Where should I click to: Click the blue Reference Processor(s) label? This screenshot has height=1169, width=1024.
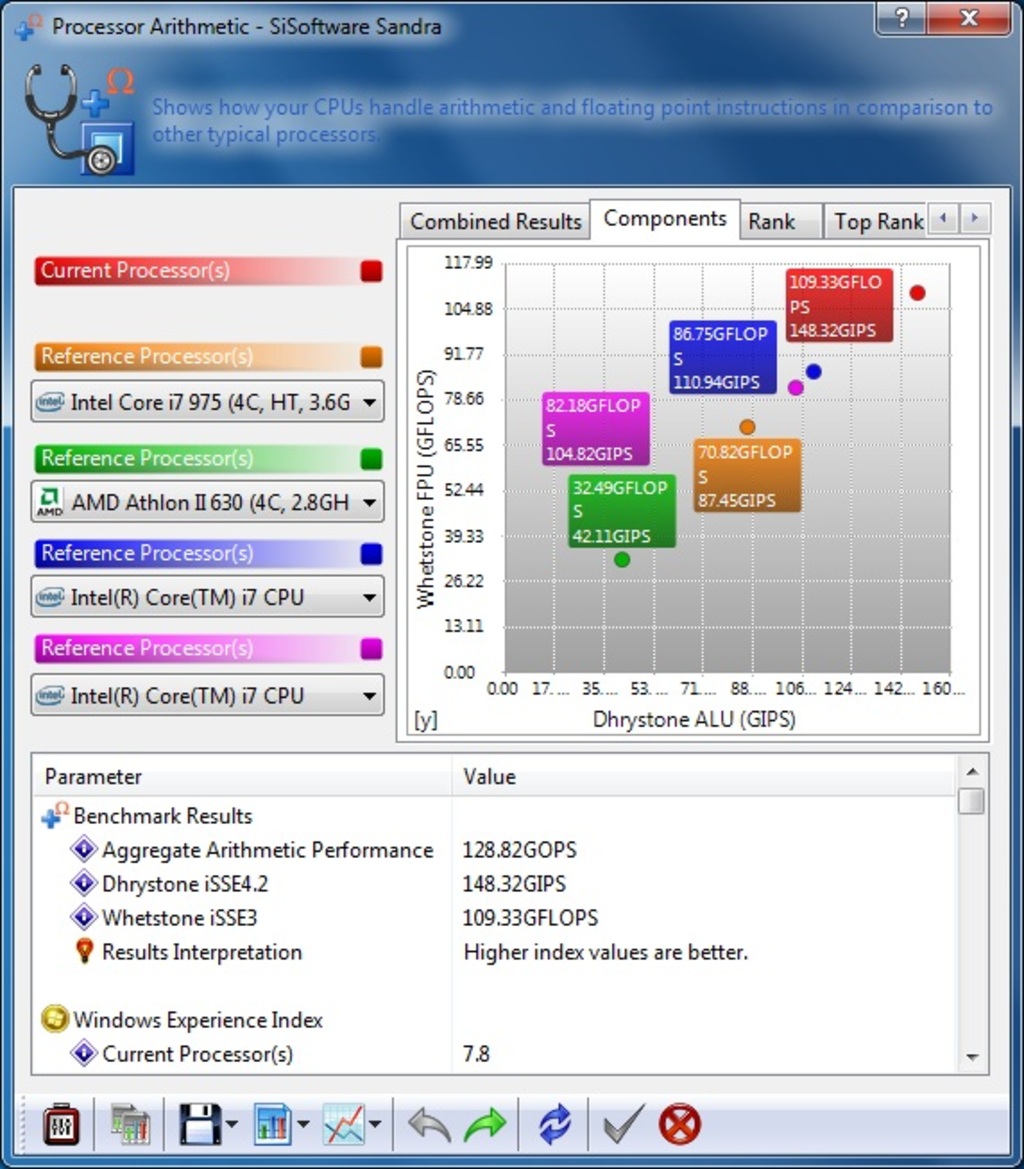[148, 553]
